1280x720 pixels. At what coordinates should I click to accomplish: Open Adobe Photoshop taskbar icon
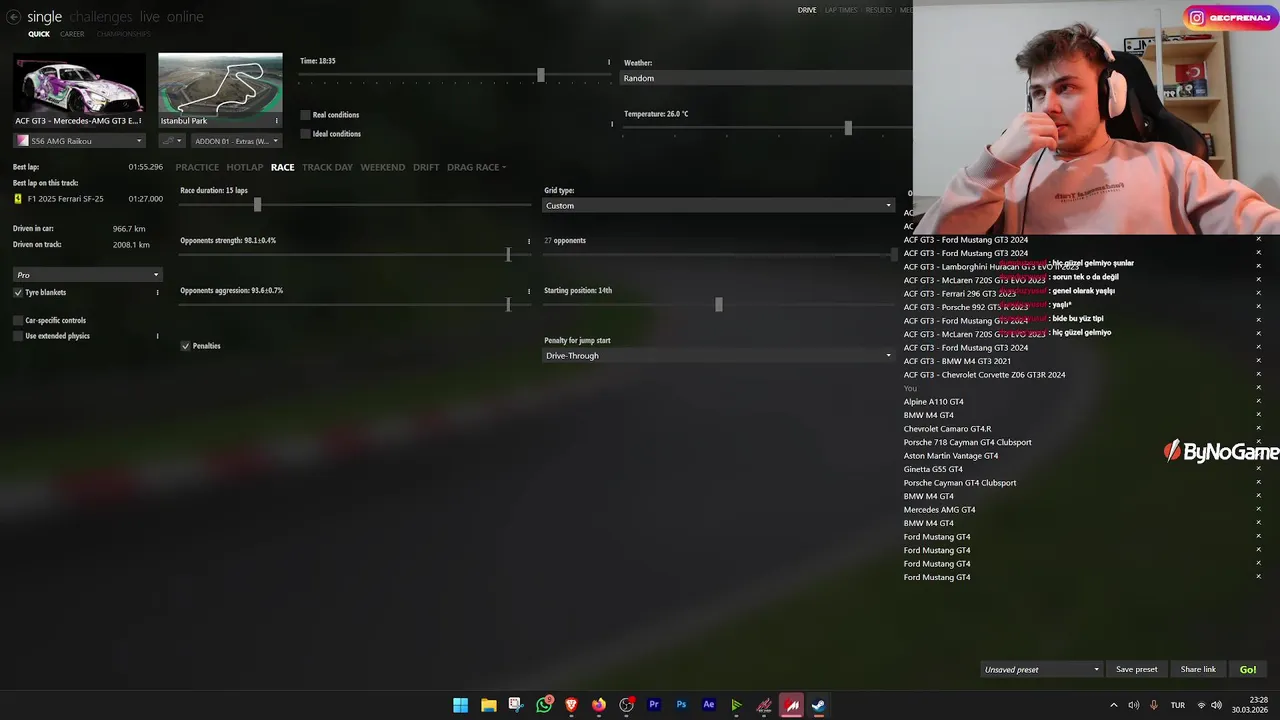click(681, 705)
